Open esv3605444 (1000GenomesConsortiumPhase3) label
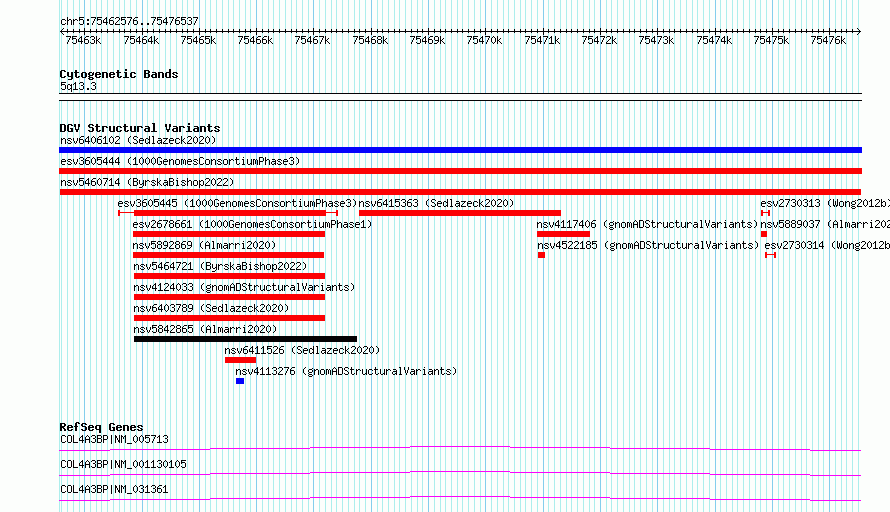Screen dimensions: 890x512 coord(180,161)
